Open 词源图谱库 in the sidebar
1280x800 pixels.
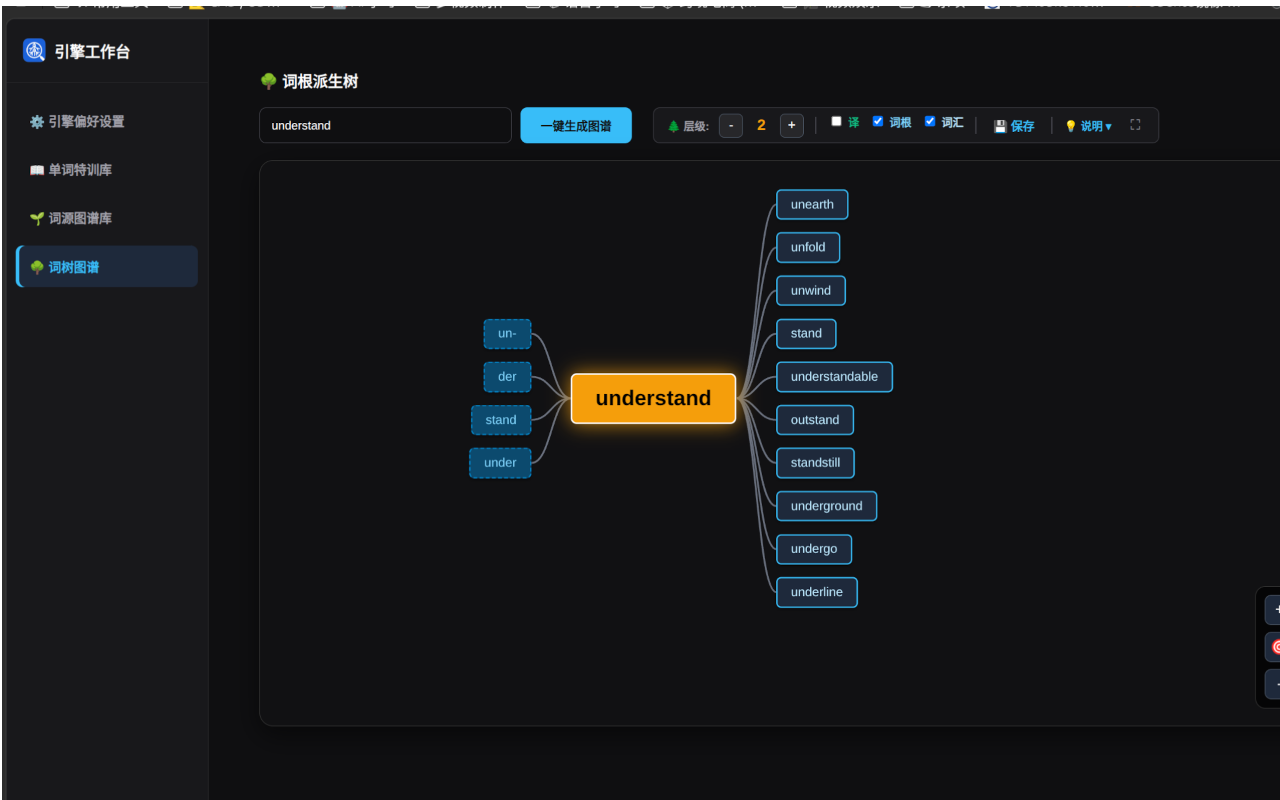coord(107,218)
